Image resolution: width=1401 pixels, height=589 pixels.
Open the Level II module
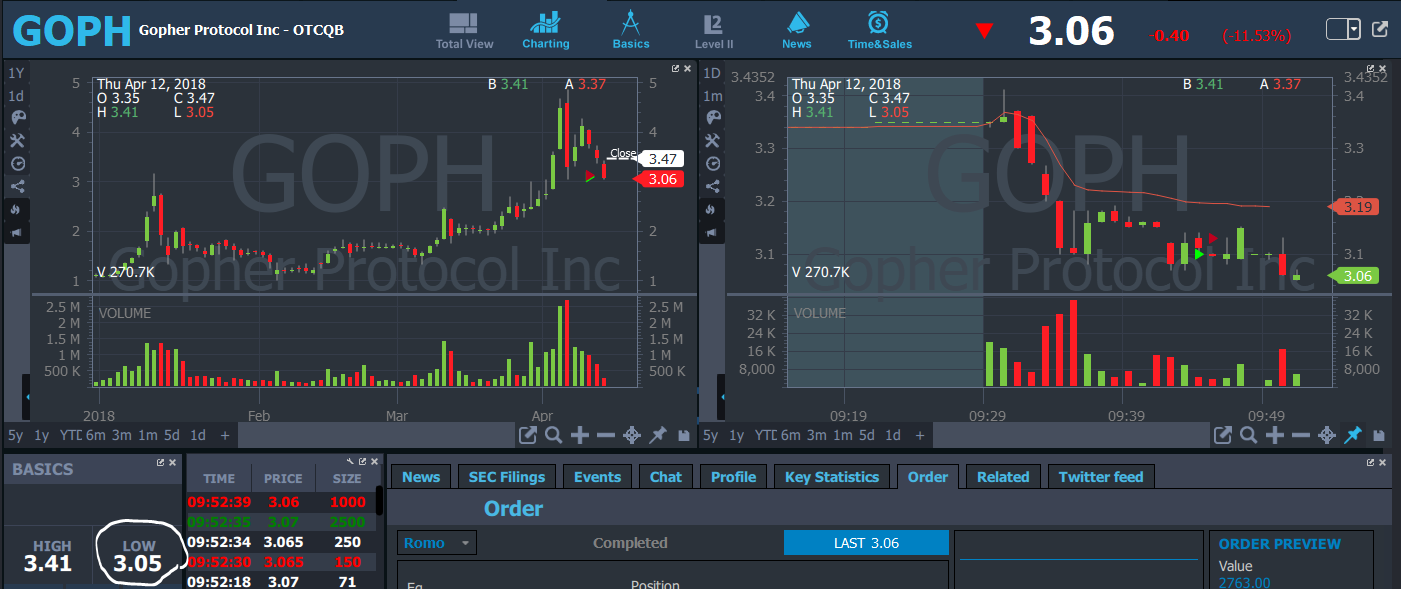click(714, 30)
